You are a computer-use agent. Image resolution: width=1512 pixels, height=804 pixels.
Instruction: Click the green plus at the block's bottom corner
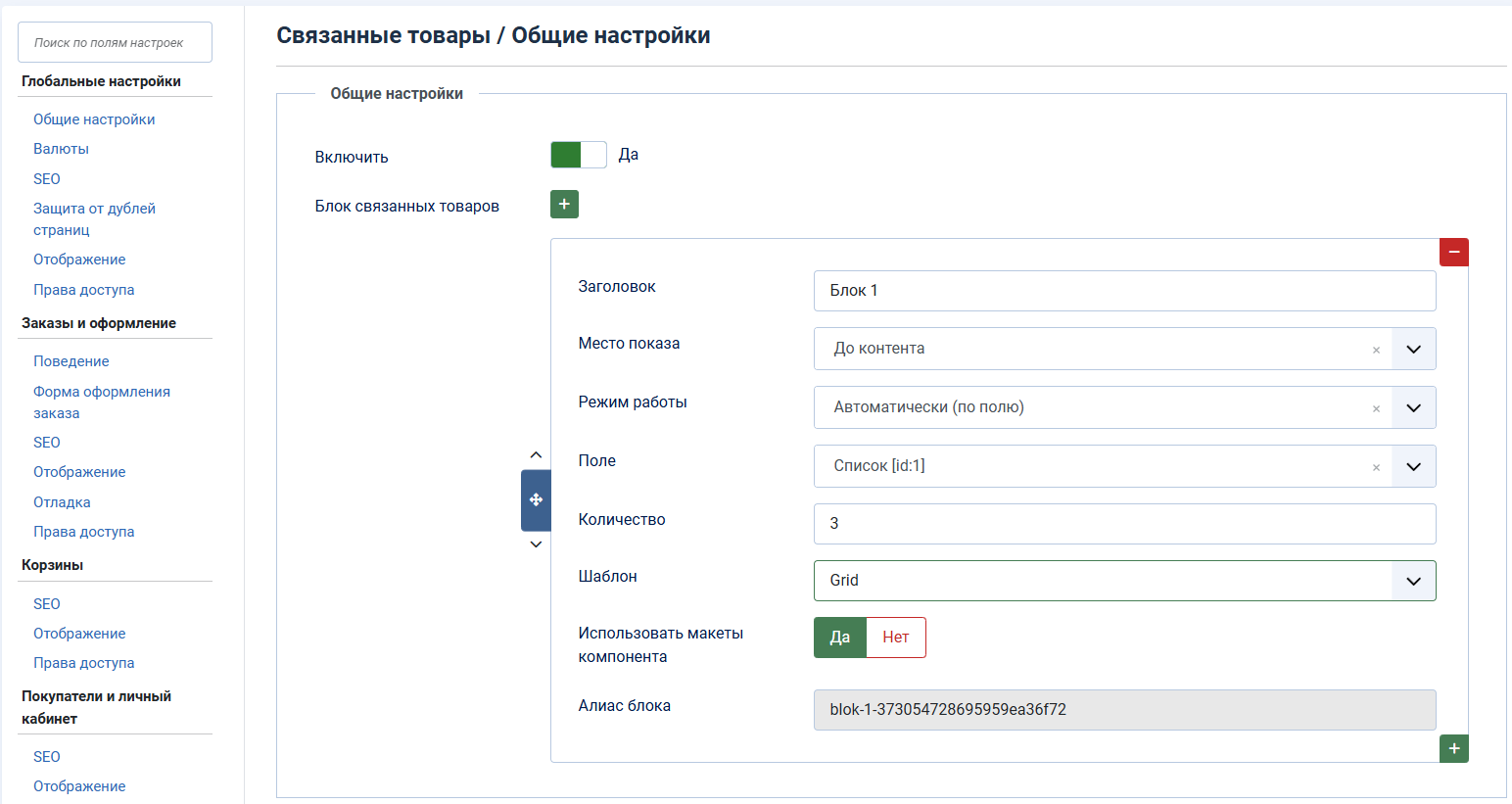[x=1453, y=748]
